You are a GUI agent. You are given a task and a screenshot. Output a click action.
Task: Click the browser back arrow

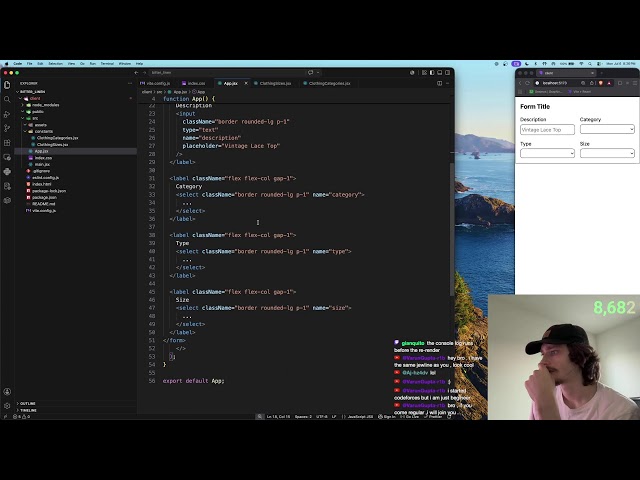[520, 83]
